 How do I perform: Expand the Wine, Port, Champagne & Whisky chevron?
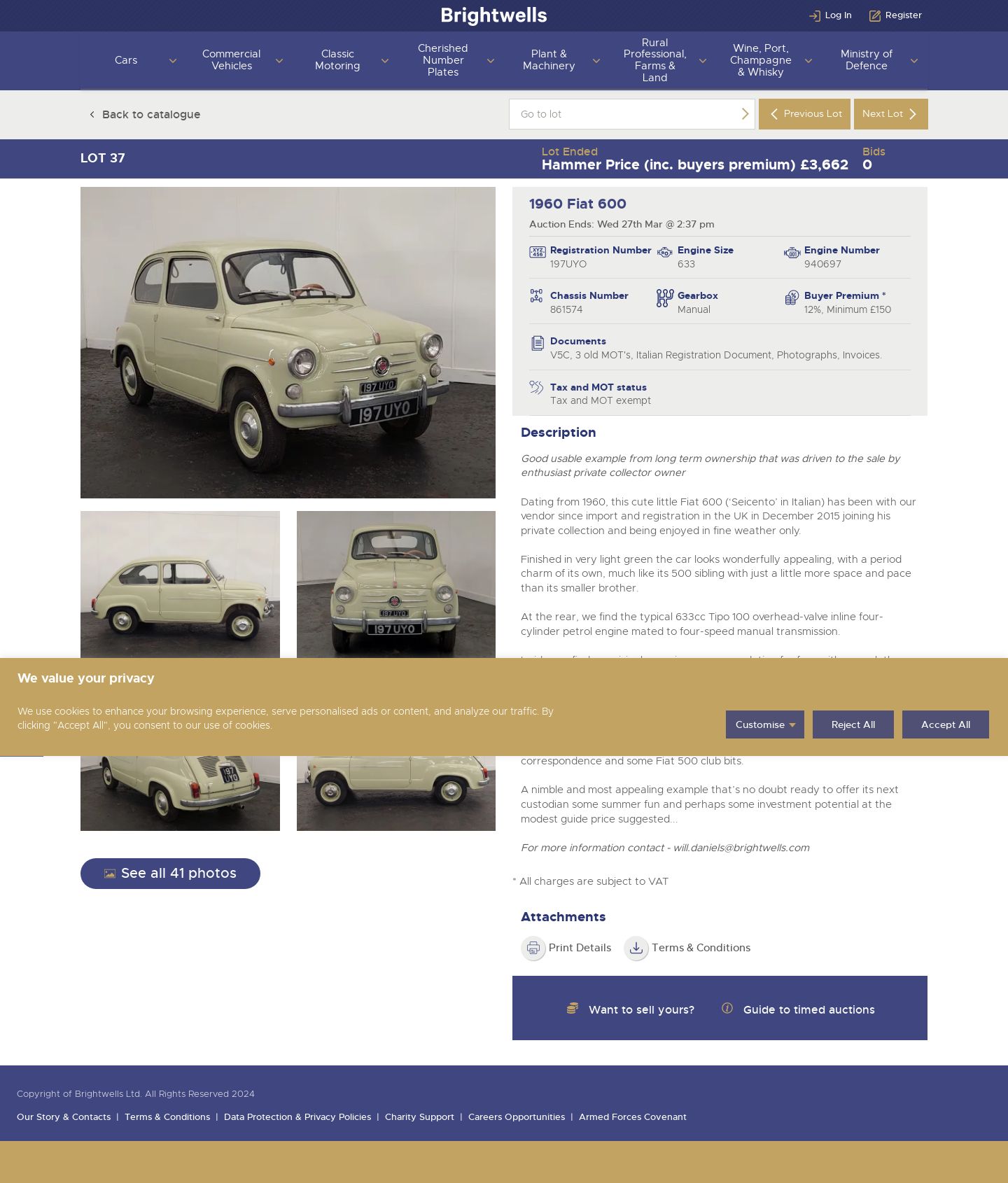click(x=808, y=61)
